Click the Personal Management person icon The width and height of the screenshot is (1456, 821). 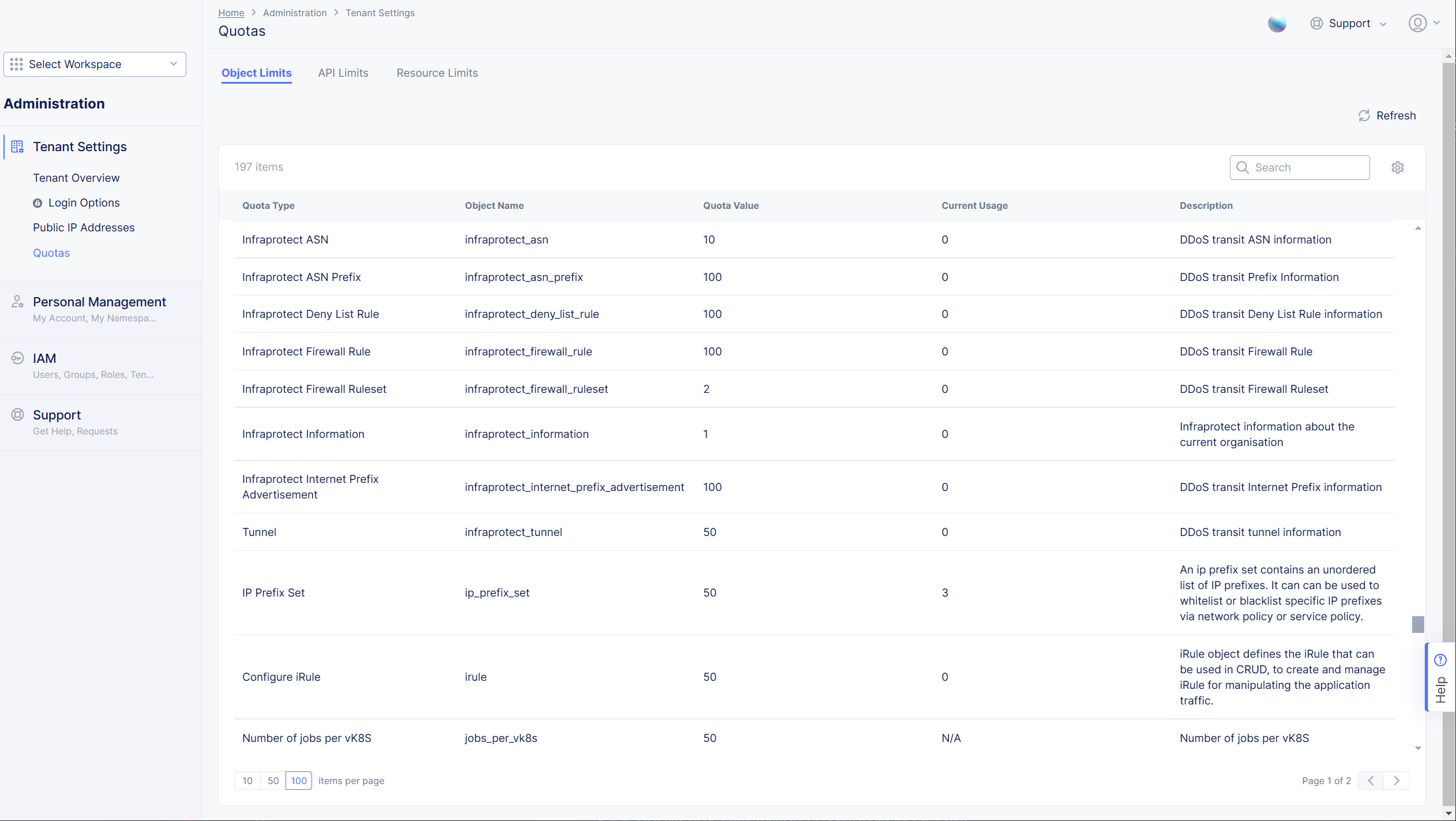click(x=17, y=301)
